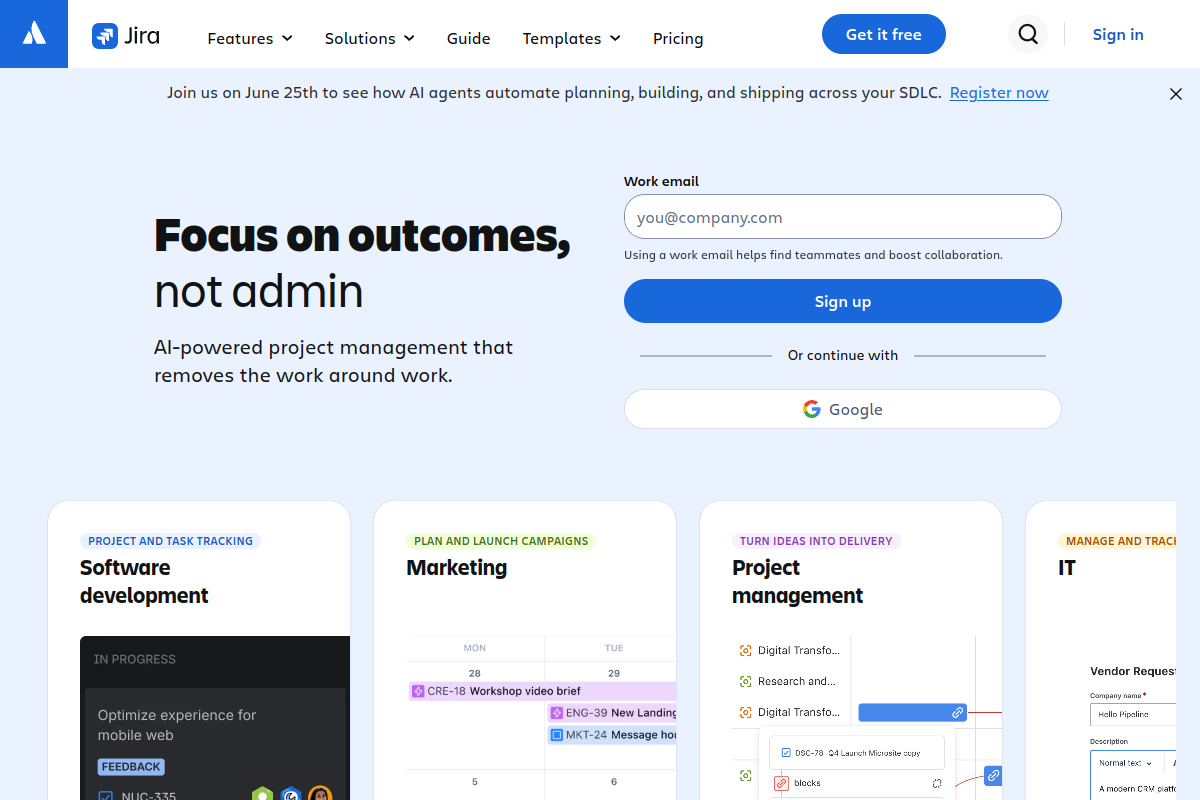Follow the Register now link
This screenshot has width=1200, height=800.
pyautogui.click(x=999, y=93)
